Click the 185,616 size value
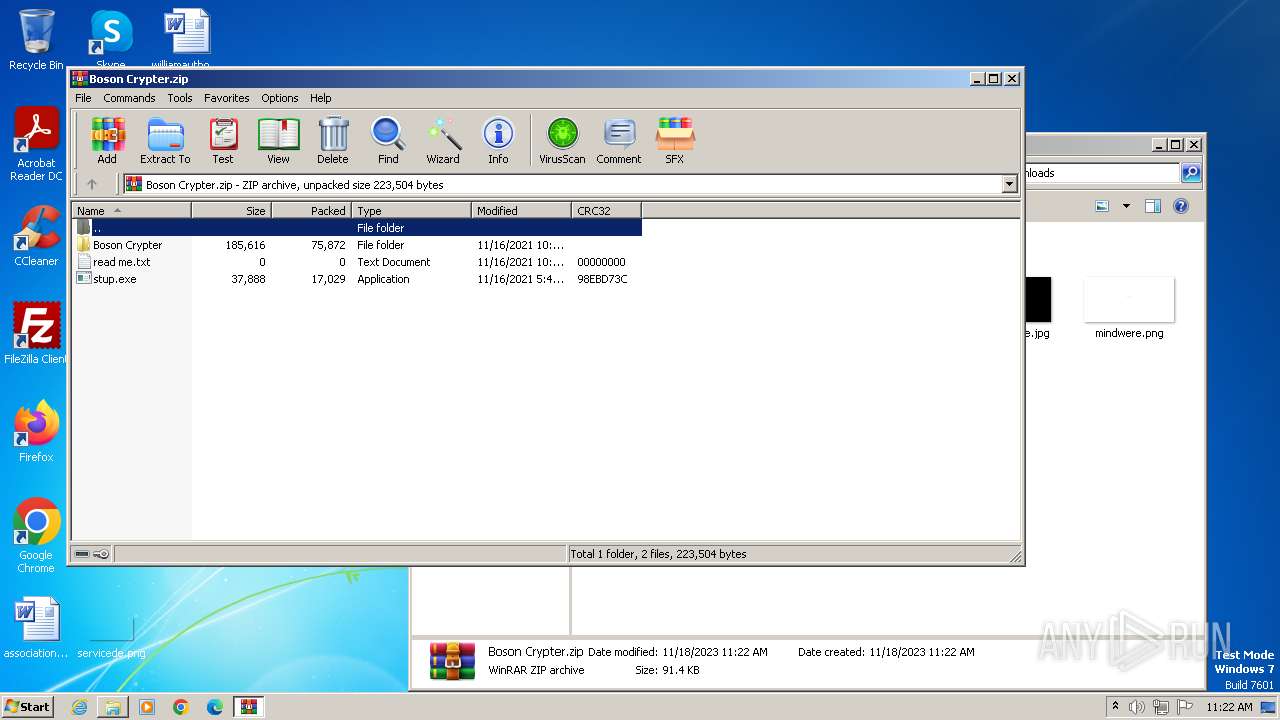This screenshot has height=720, width=1280. point(245,245)
